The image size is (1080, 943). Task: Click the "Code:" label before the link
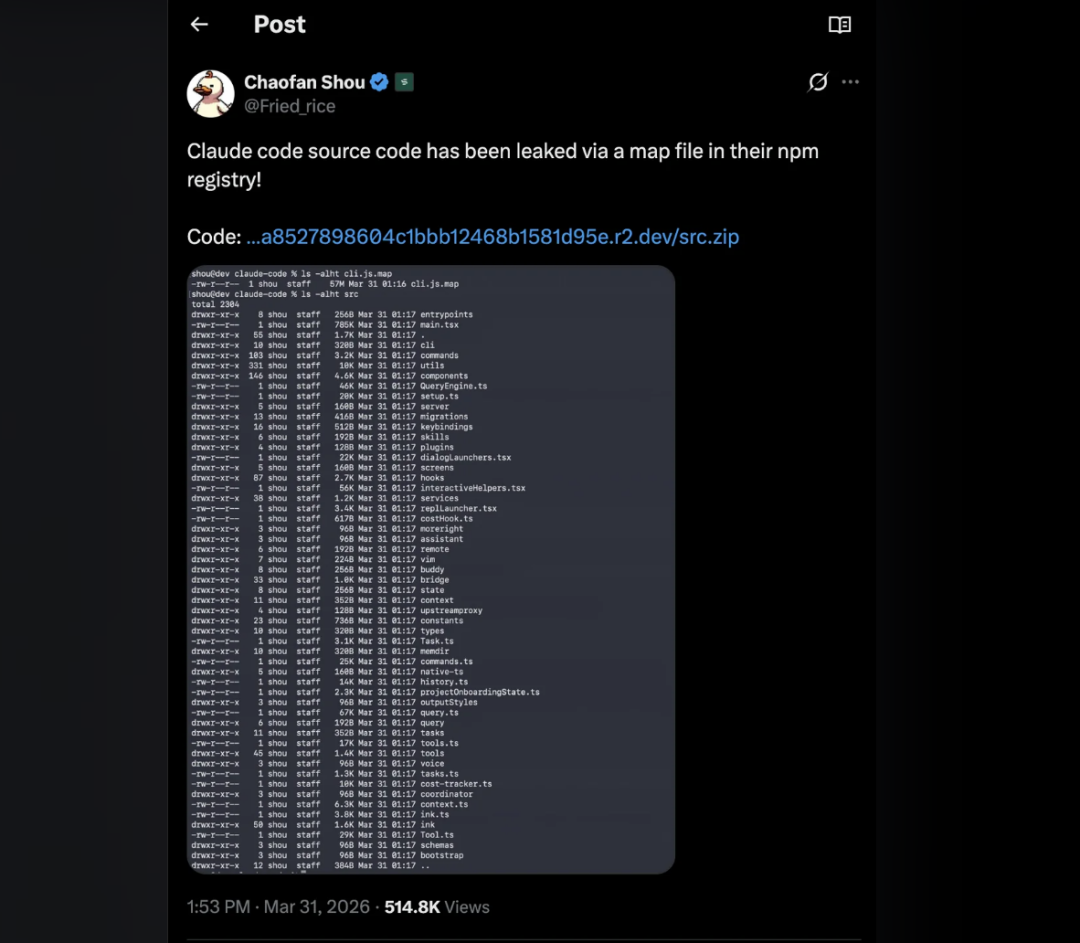tap(214, 237)
